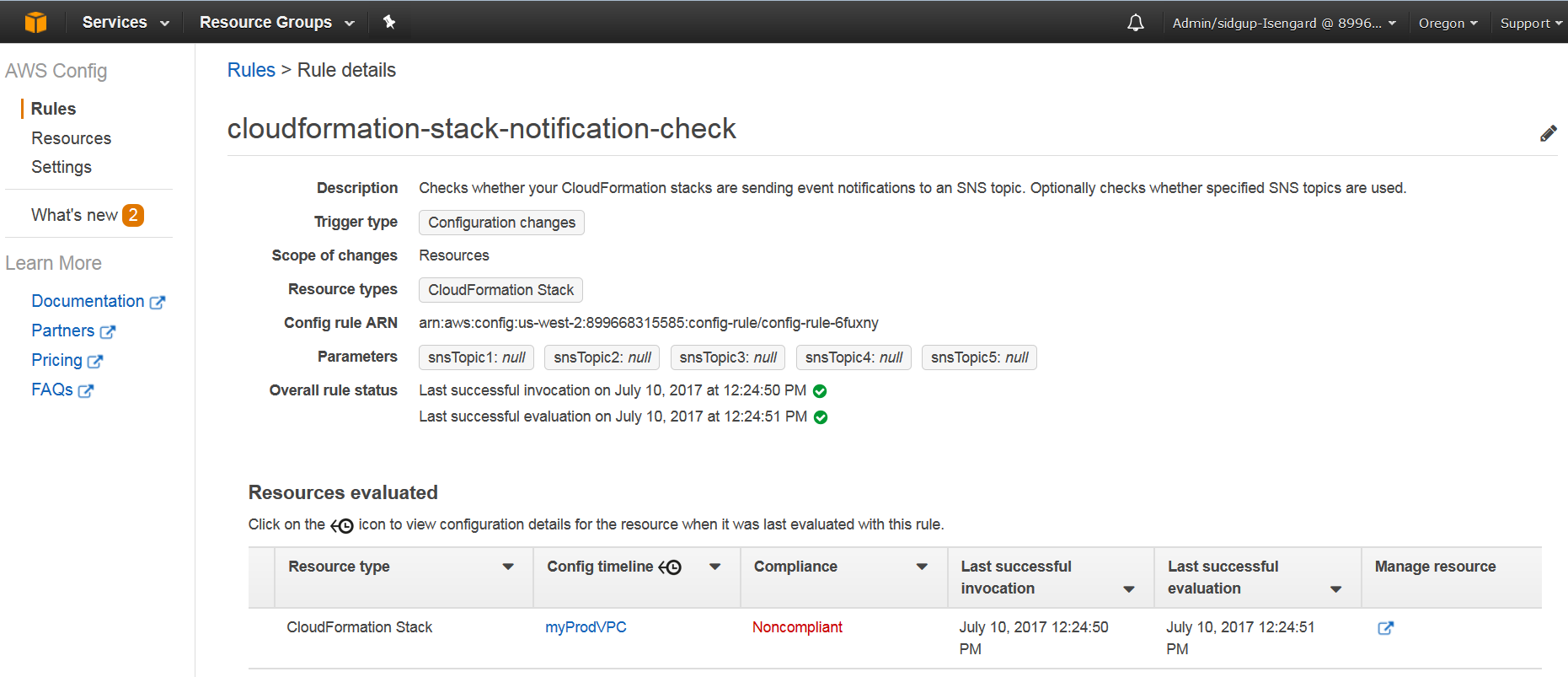Open Last successful invocation column arrow

[1129, 589]
